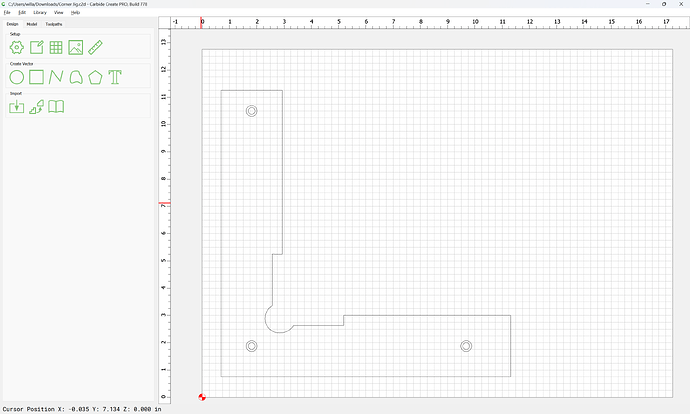Screen dimensions: 690x414
Task: Open the grid settings icon
Action: (x=56, y=48)
